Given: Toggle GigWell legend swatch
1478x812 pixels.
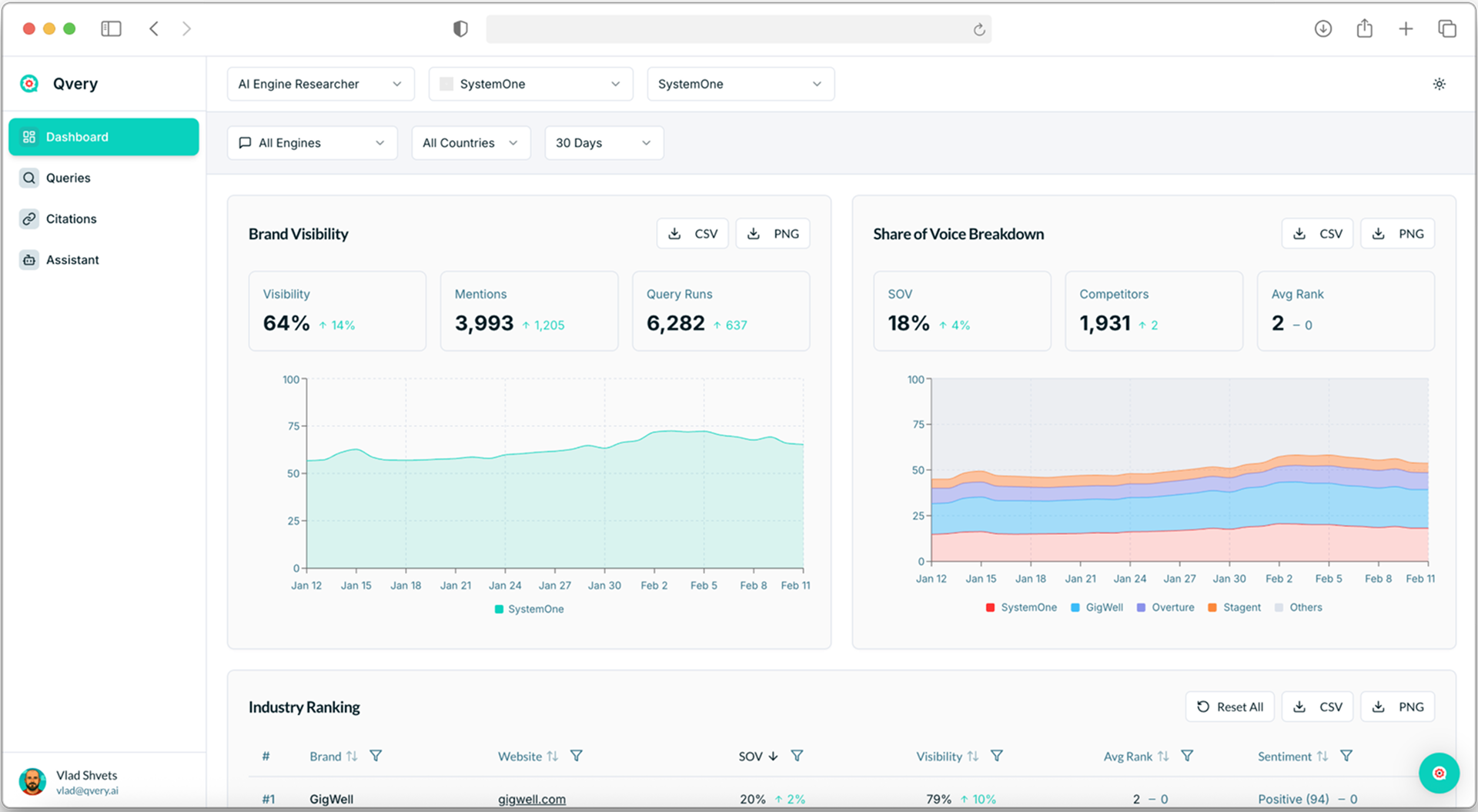Looking at the screenshot, I should coord(1075,608).
